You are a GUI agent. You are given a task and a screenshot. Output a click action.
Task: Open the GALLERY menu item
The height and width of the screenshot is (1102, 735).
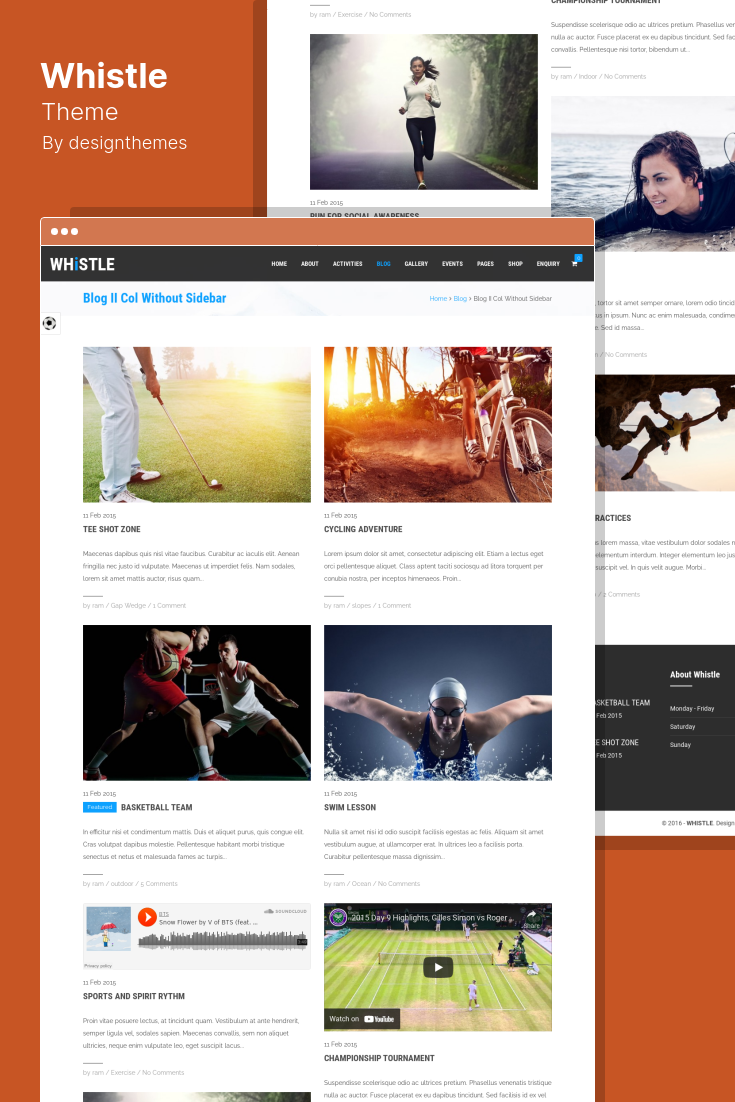pos(416,264)
